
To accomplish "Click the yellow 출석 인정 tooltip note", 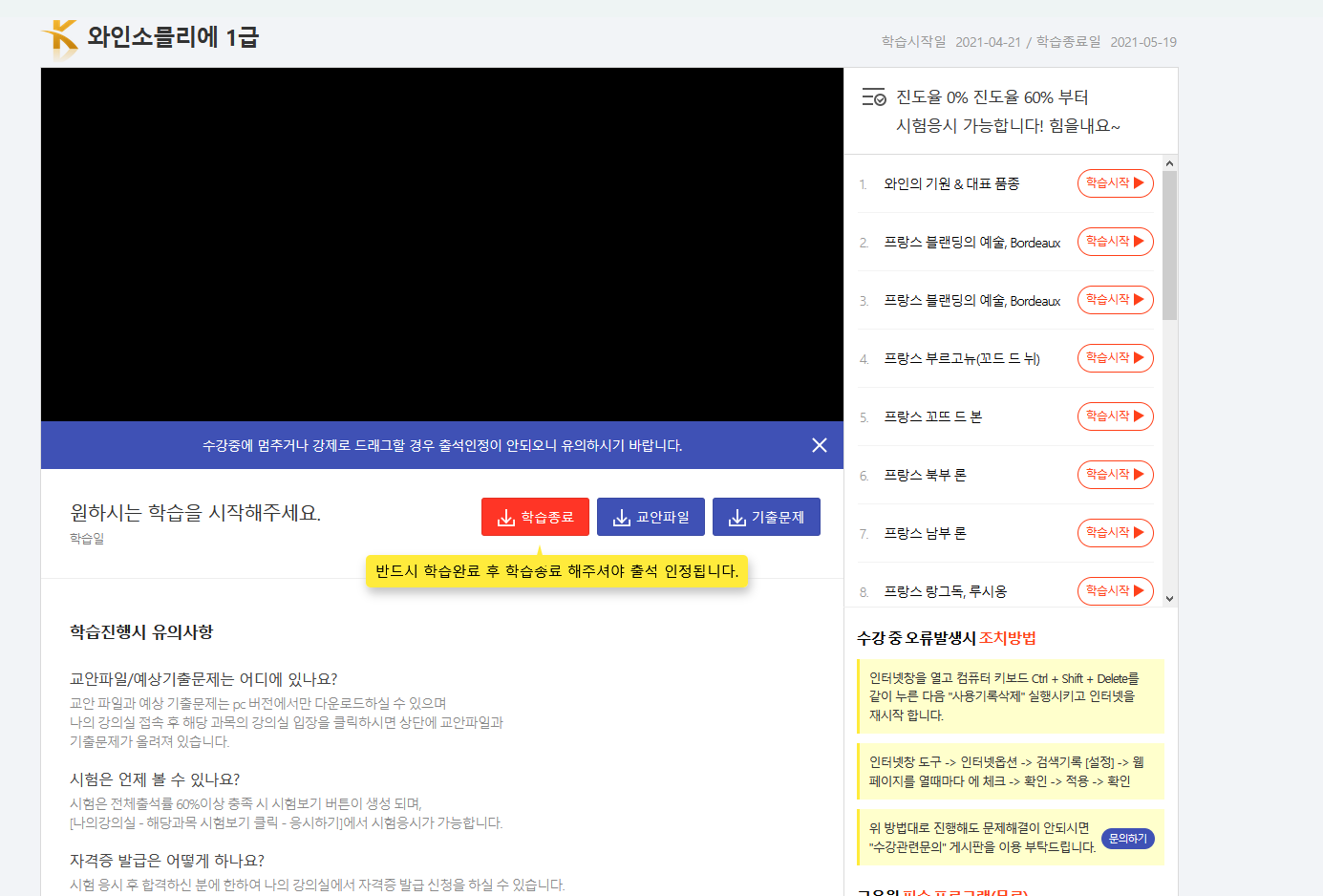I will point(557,571).
